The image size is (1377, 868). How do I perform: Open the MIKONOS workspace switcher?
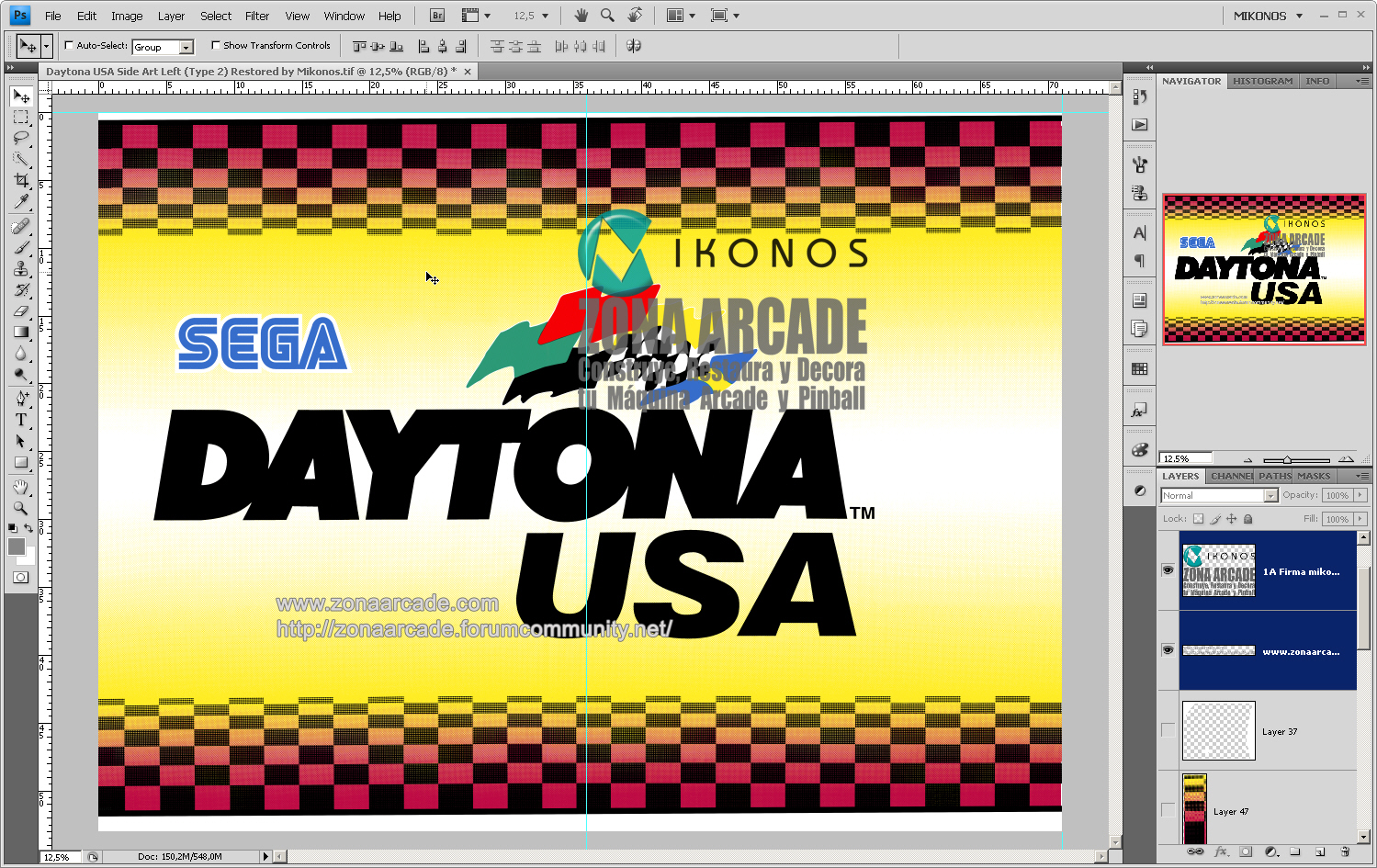tap(1268, 16)
